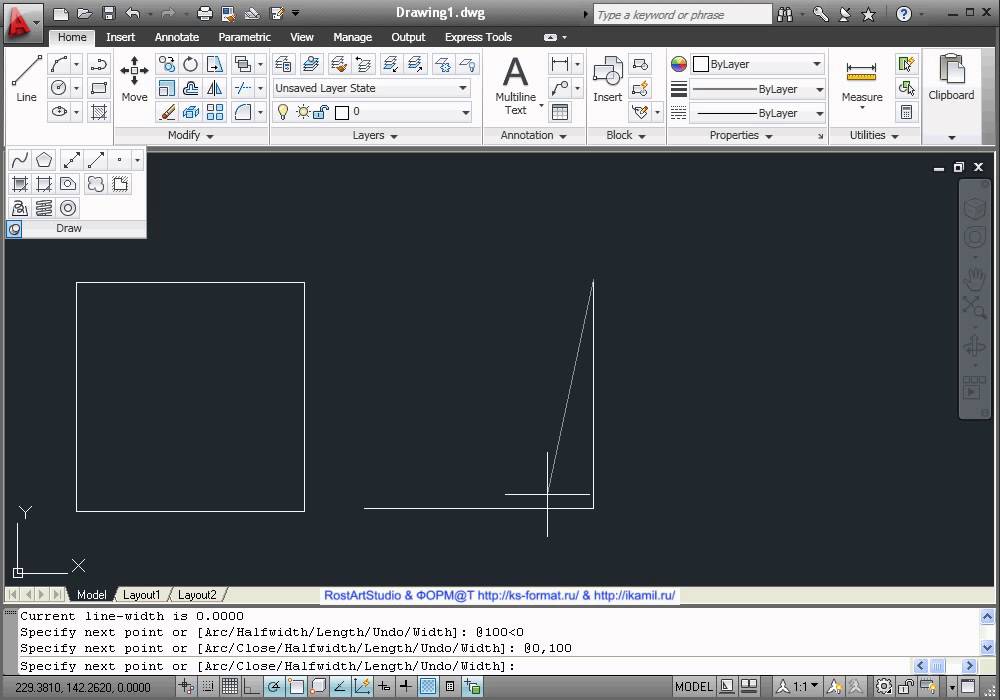Open the ByLayer object color dropdown

(758, 64)
